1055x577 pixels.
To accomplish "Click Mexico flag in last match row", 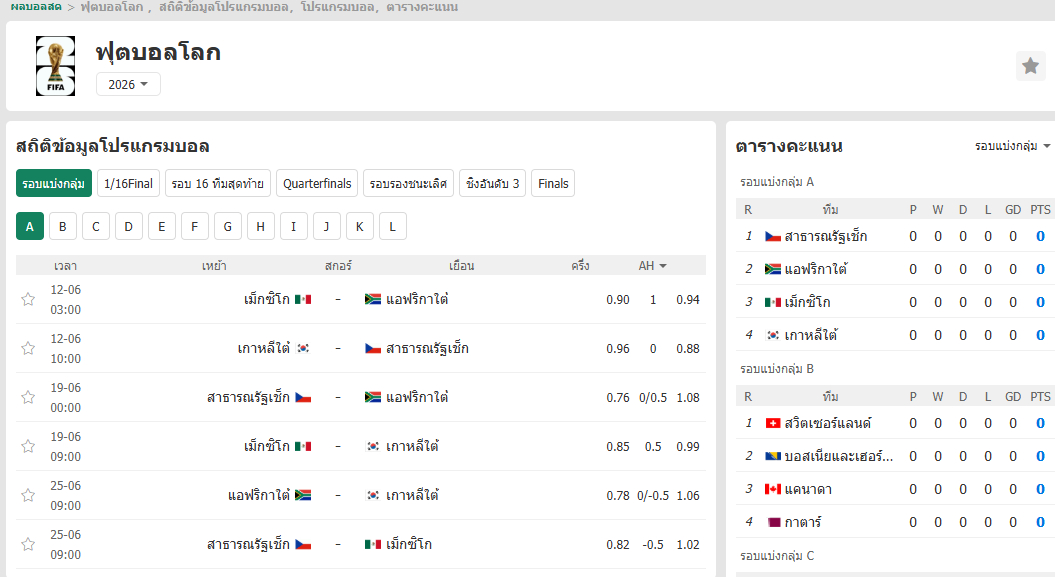I will 373,545.
